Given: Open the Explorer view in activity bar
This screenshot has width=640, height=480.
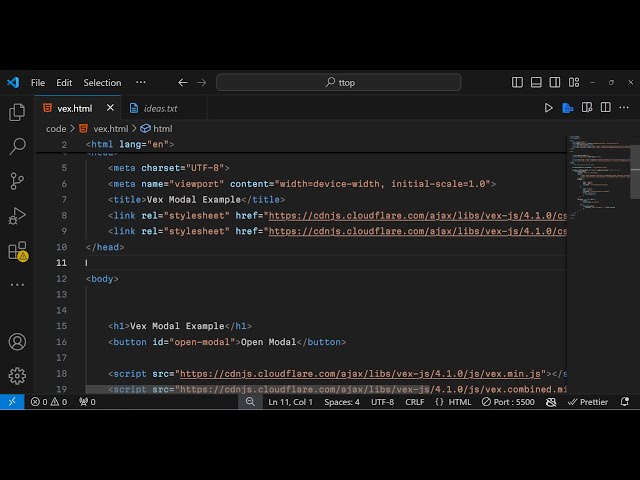Looking at the screenshot, I should click(17, 113).
